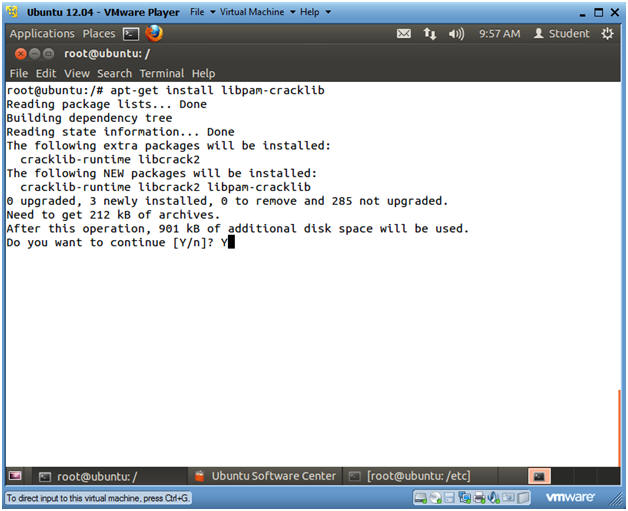
Task: Open VMware Player Help dropdown
Action: click(315, 12)
